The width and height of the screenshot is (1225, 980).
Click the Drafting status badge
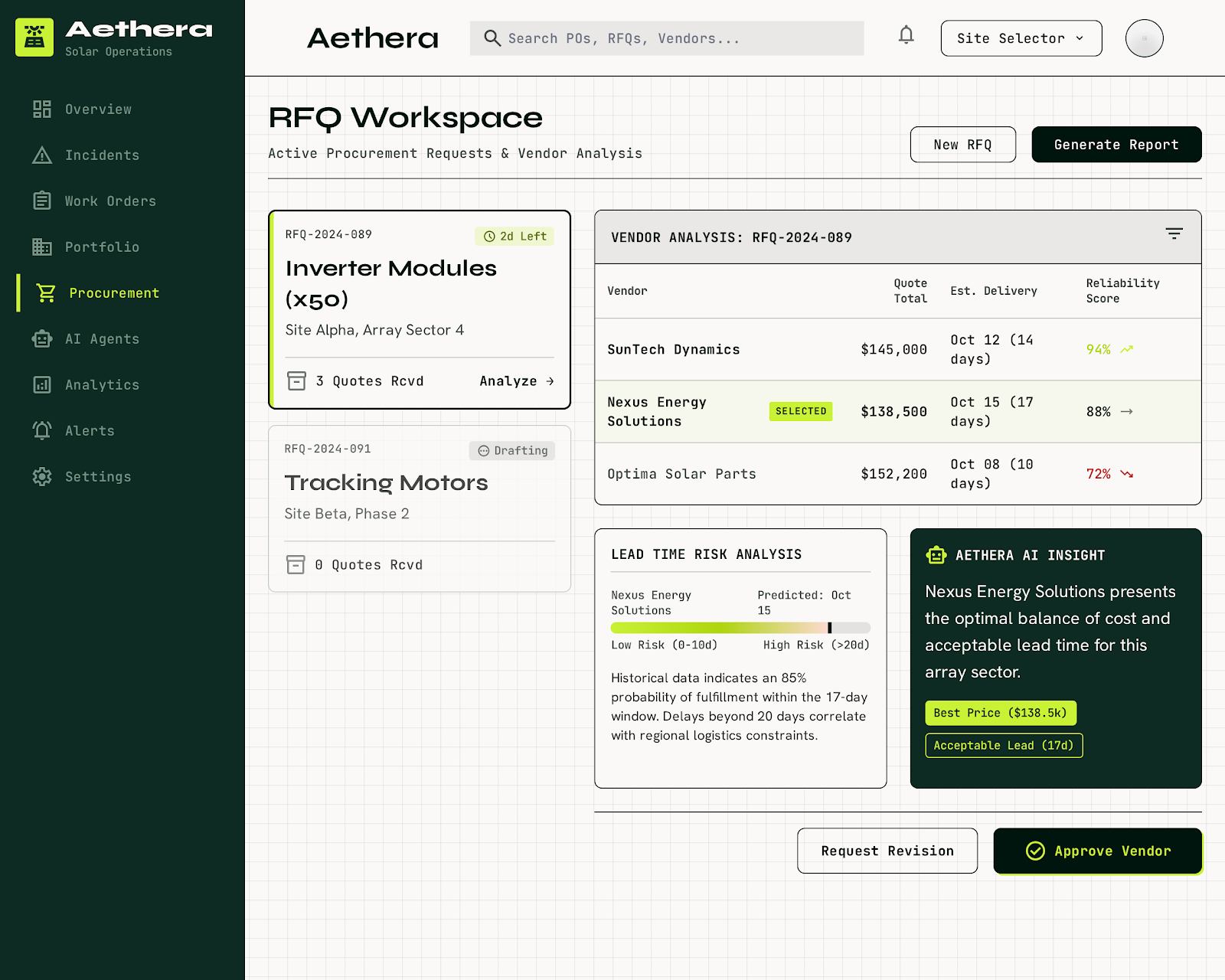click(512, 451)
